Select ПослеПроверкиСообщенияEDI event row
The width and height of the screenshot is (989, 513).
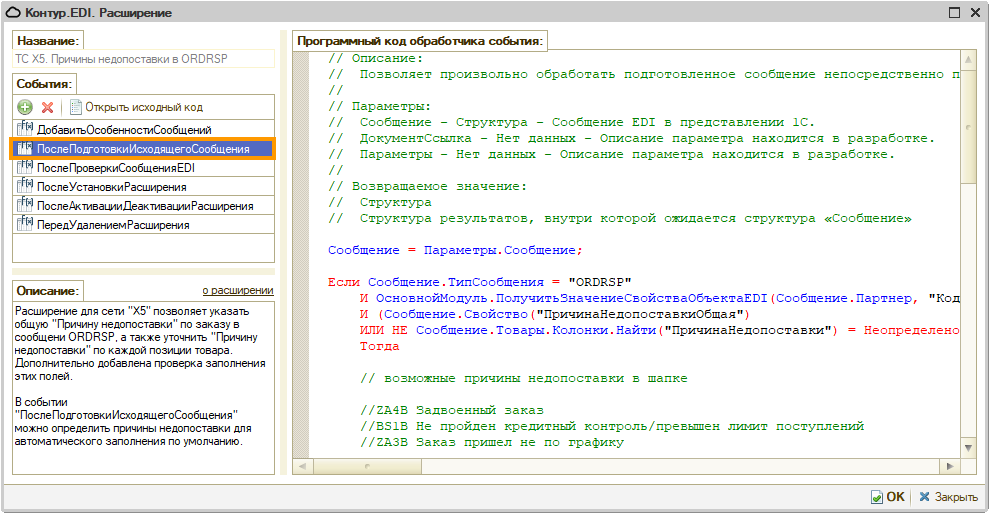(115, 168)
